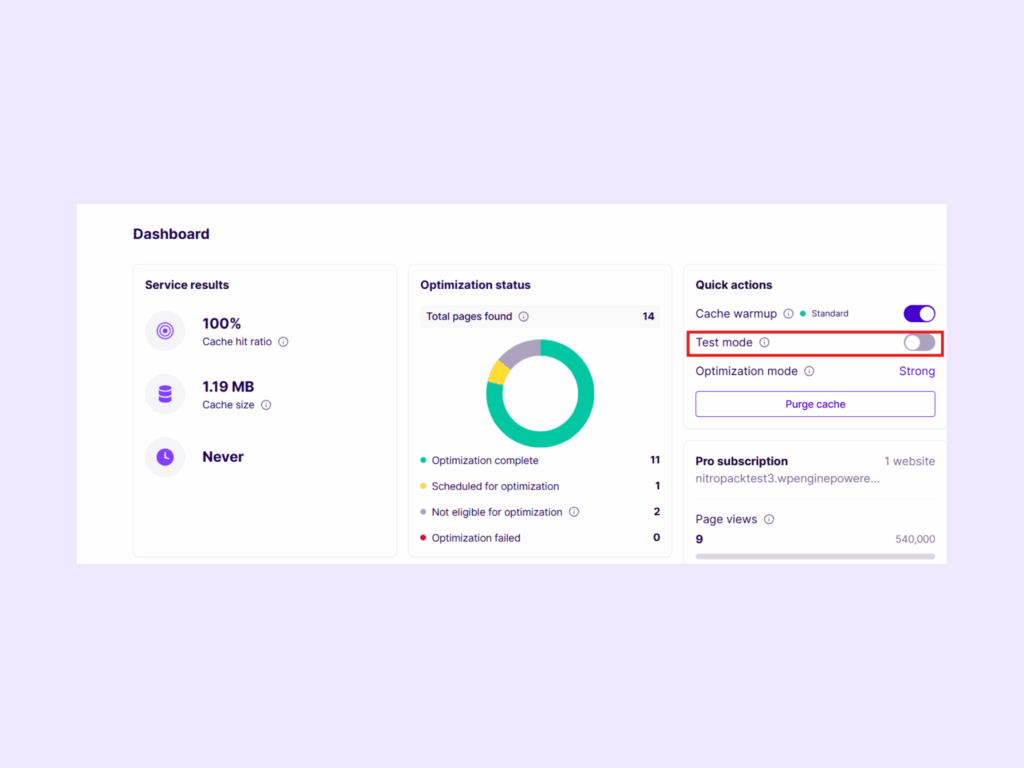
Task: Open Page views info icon
Action: pos(769,519)
